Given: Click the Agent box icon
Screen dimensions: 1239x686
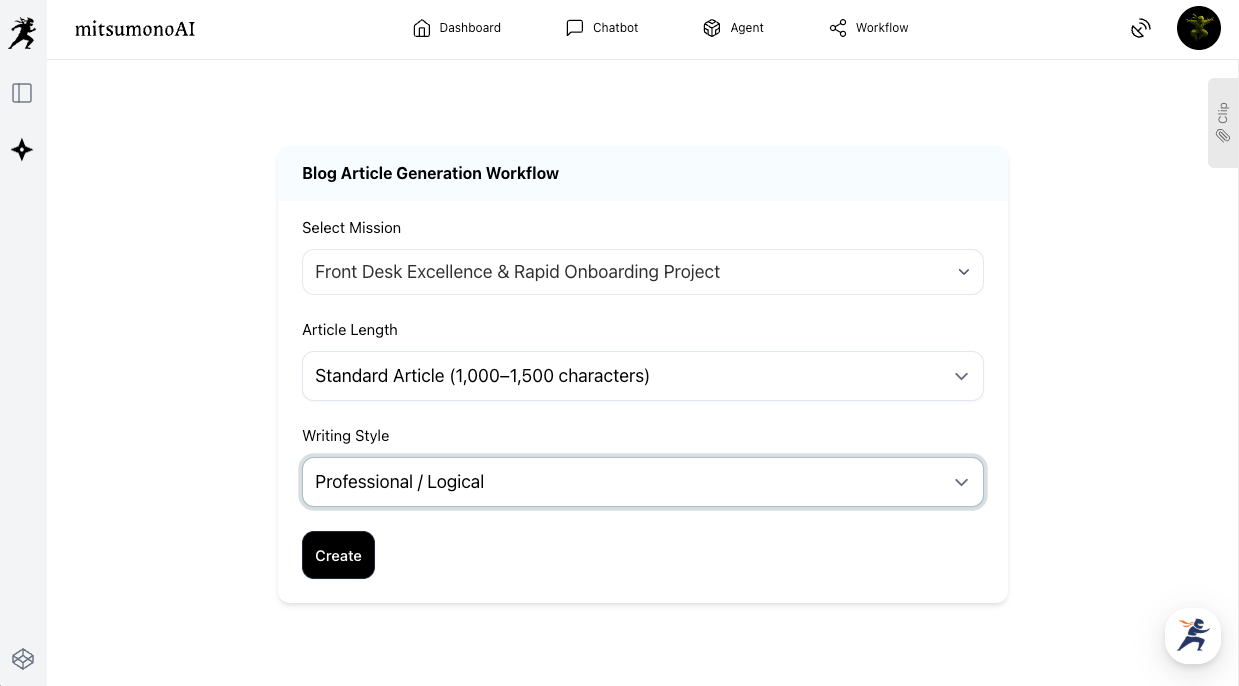Looking at the screenshot, I should (x=712, y=28).
